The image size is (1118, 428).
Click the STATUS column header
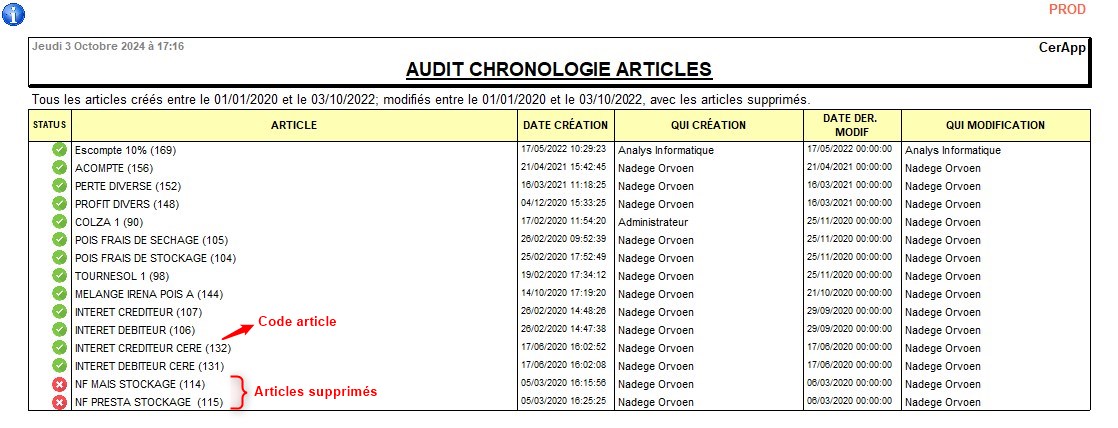coord(49,125)
